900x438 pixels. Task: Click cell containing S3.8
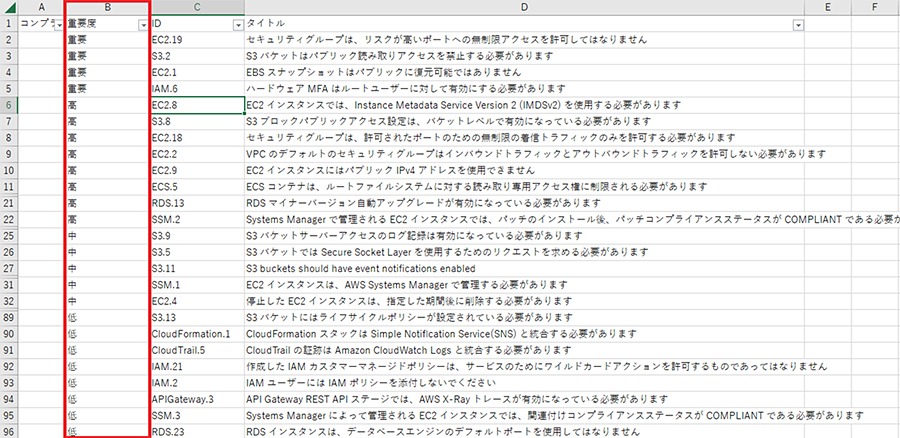click(197, 121)
